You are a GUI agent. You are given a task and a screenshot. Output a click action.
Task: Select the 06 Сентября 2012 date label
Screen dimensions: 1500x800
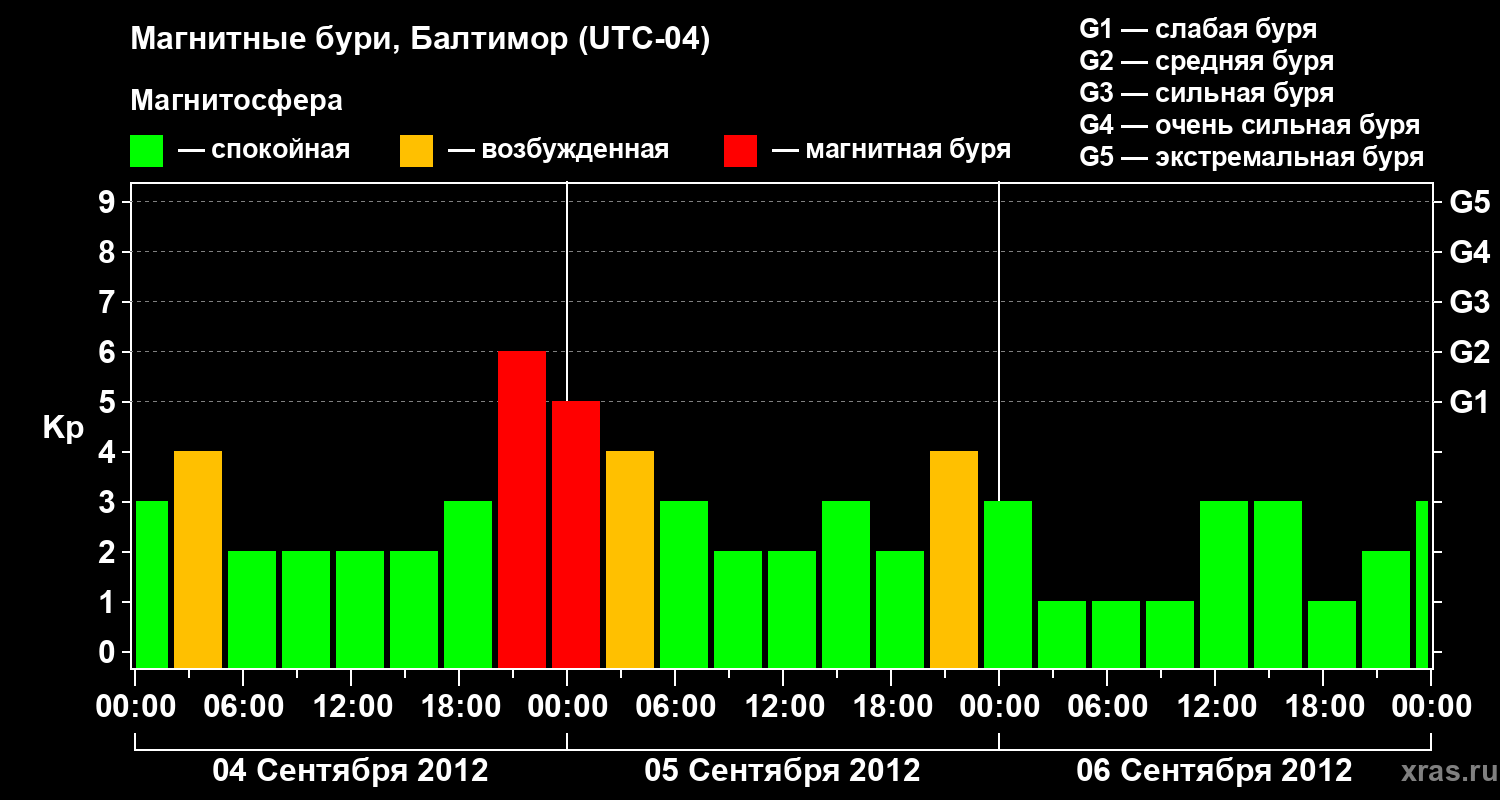point(1215,771)
